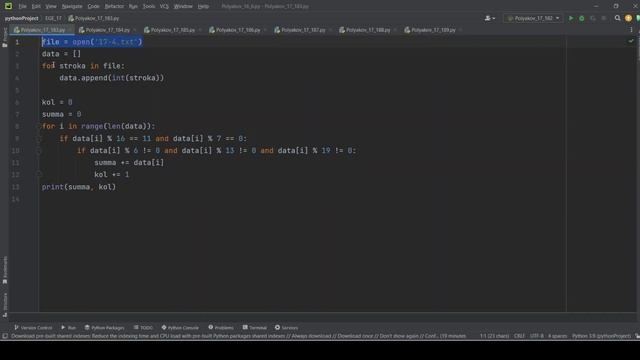The width and height of the screenshot is (640, 360).
Task: Open the Help menu
Action: pos(203,7)
